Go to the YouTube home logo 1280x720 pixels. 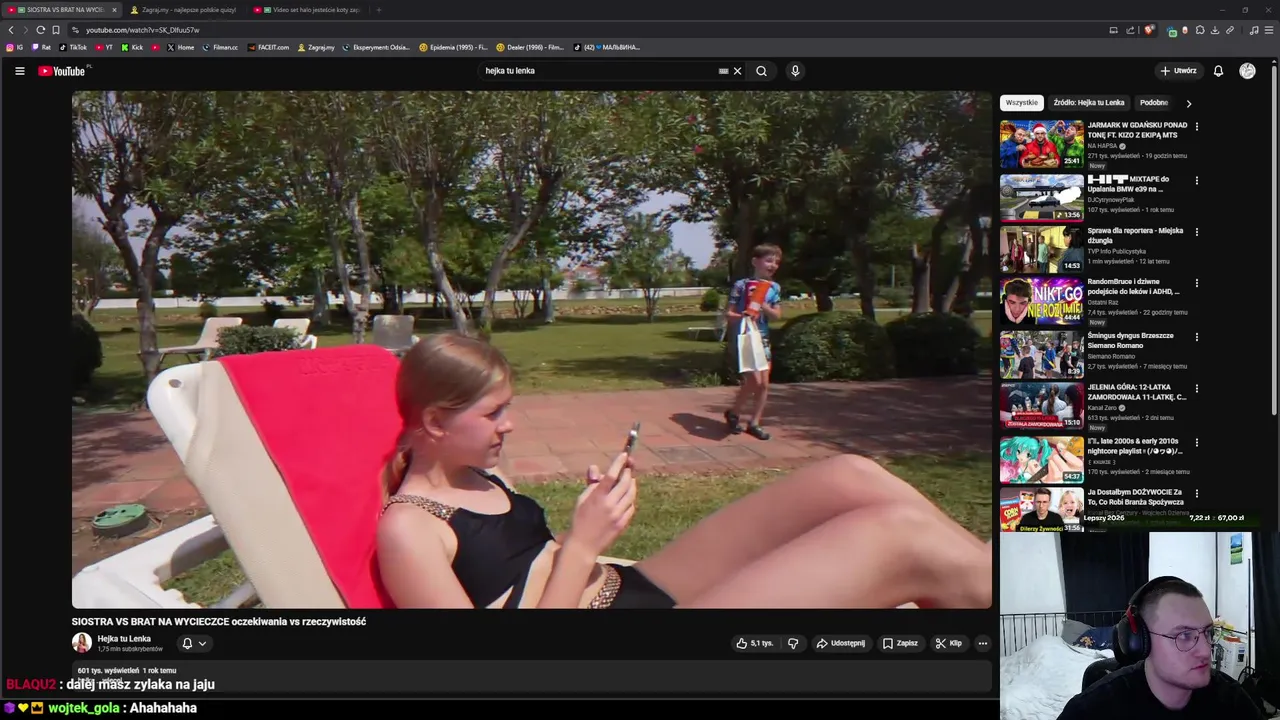click(x=62, y=71)
